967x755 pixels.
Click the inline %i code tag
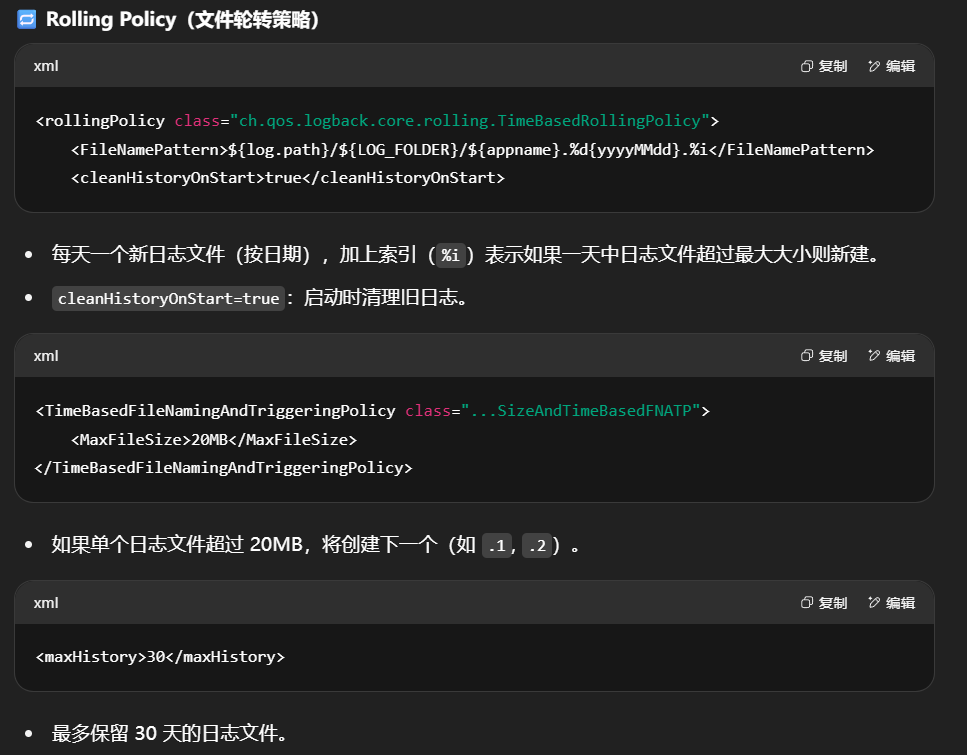(450, 255)
